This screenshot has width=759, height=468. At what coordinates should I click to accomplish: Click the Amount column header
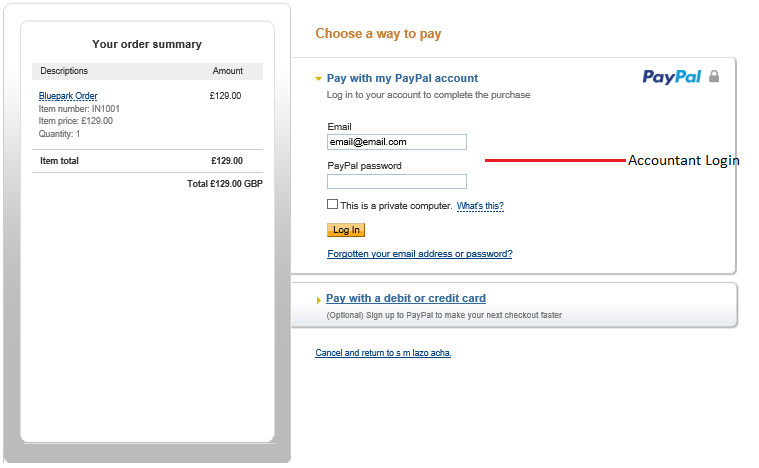tap(228, 71)
